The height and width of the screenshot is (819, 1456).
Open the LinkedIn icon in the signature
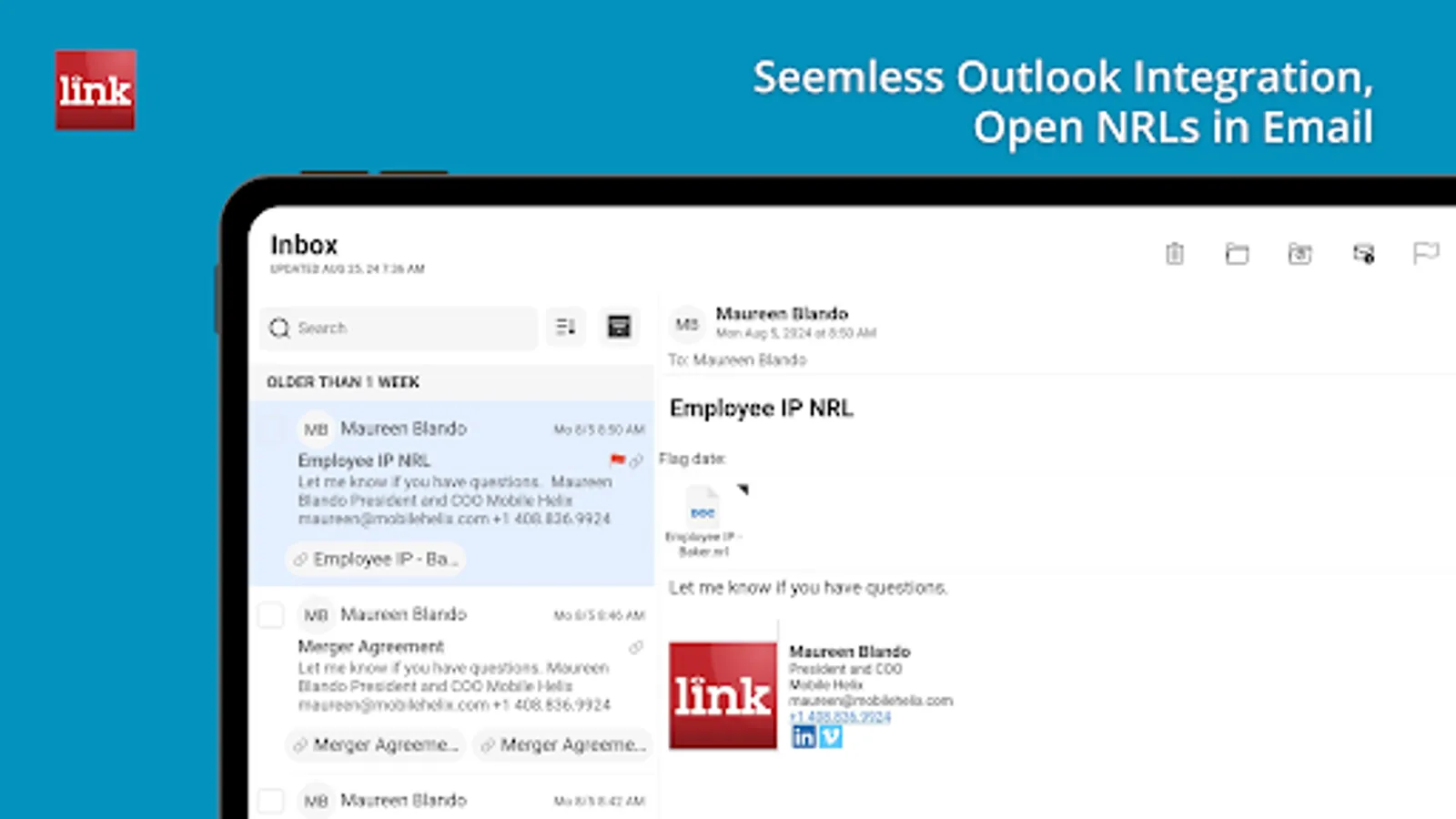click(804, 738)
